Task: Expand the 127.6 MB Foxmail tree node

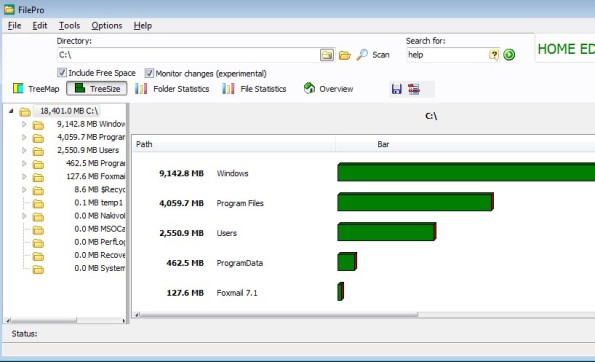Action: [x=24, y=176]
